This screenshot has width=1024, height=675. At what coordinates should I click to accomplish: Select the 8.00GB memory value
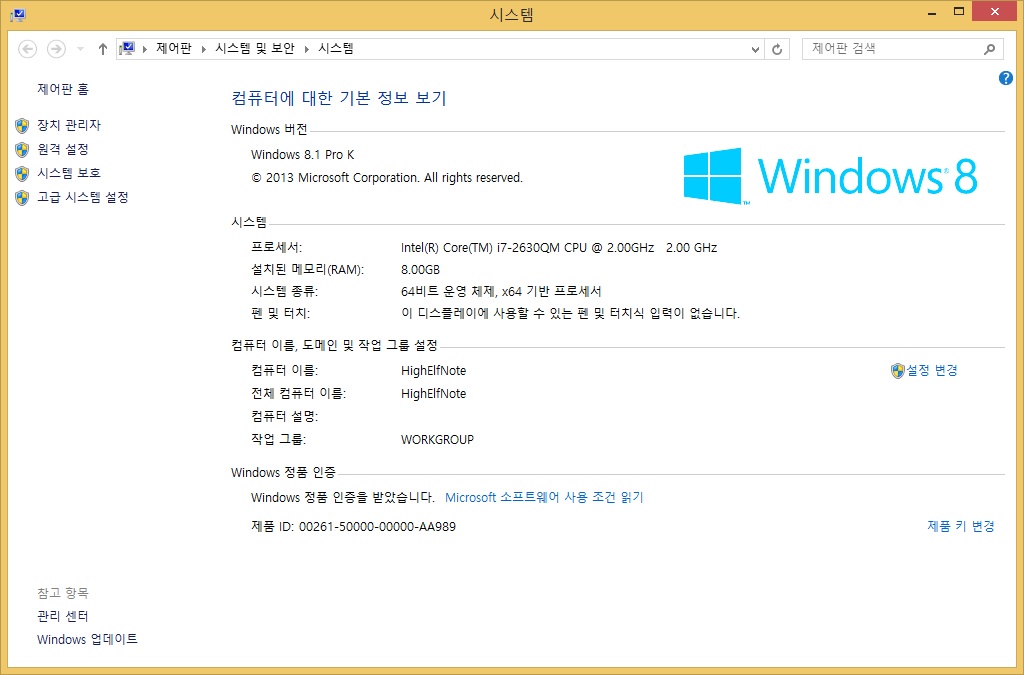click(421, 269)
